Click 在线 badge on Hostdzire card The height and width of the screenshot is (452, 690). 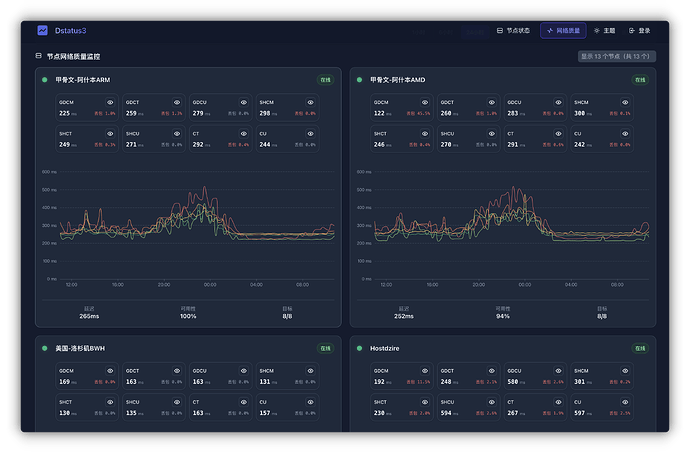(x=640, y=348)
